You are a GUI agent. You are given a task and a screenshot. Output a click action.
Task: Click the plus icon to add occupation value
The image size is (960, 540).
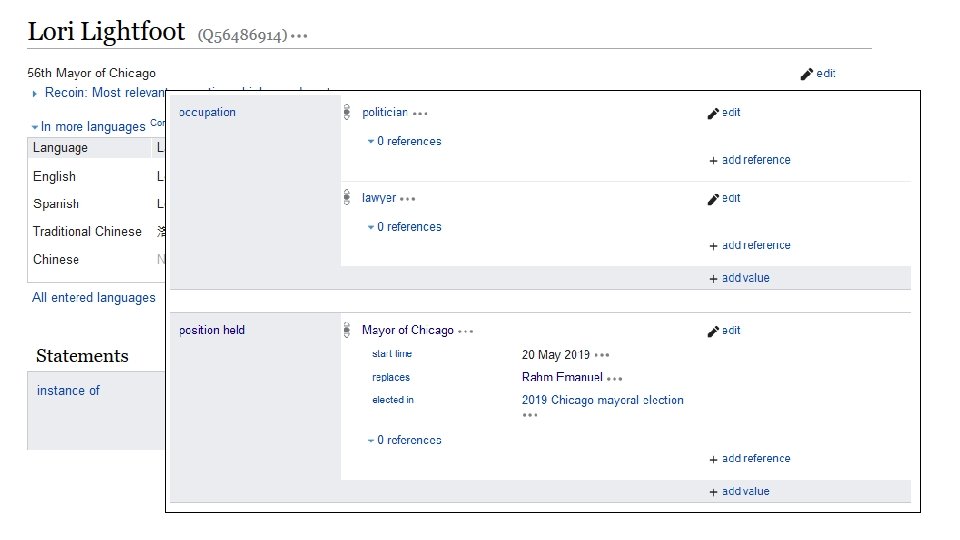point(713,279)
